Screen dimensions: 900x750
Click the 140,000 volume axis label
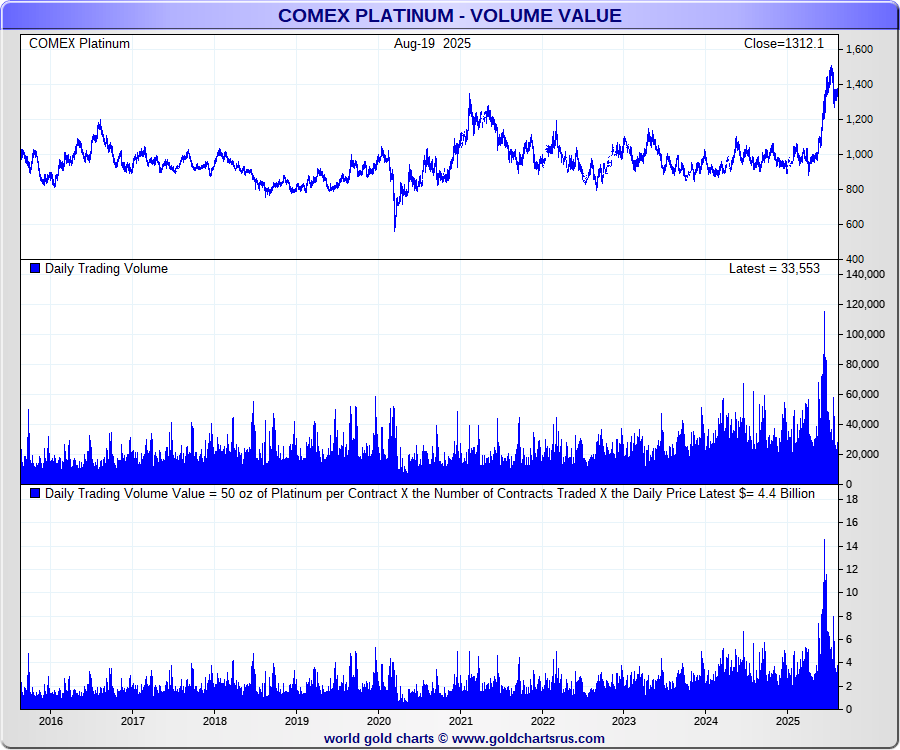pyautogui.click(x=865, y=274)
